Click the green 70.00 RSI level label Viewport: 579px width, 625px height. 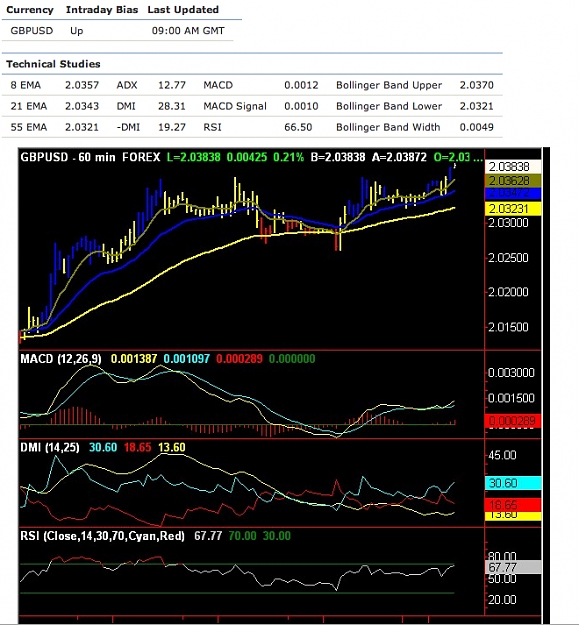coord(242,536)
